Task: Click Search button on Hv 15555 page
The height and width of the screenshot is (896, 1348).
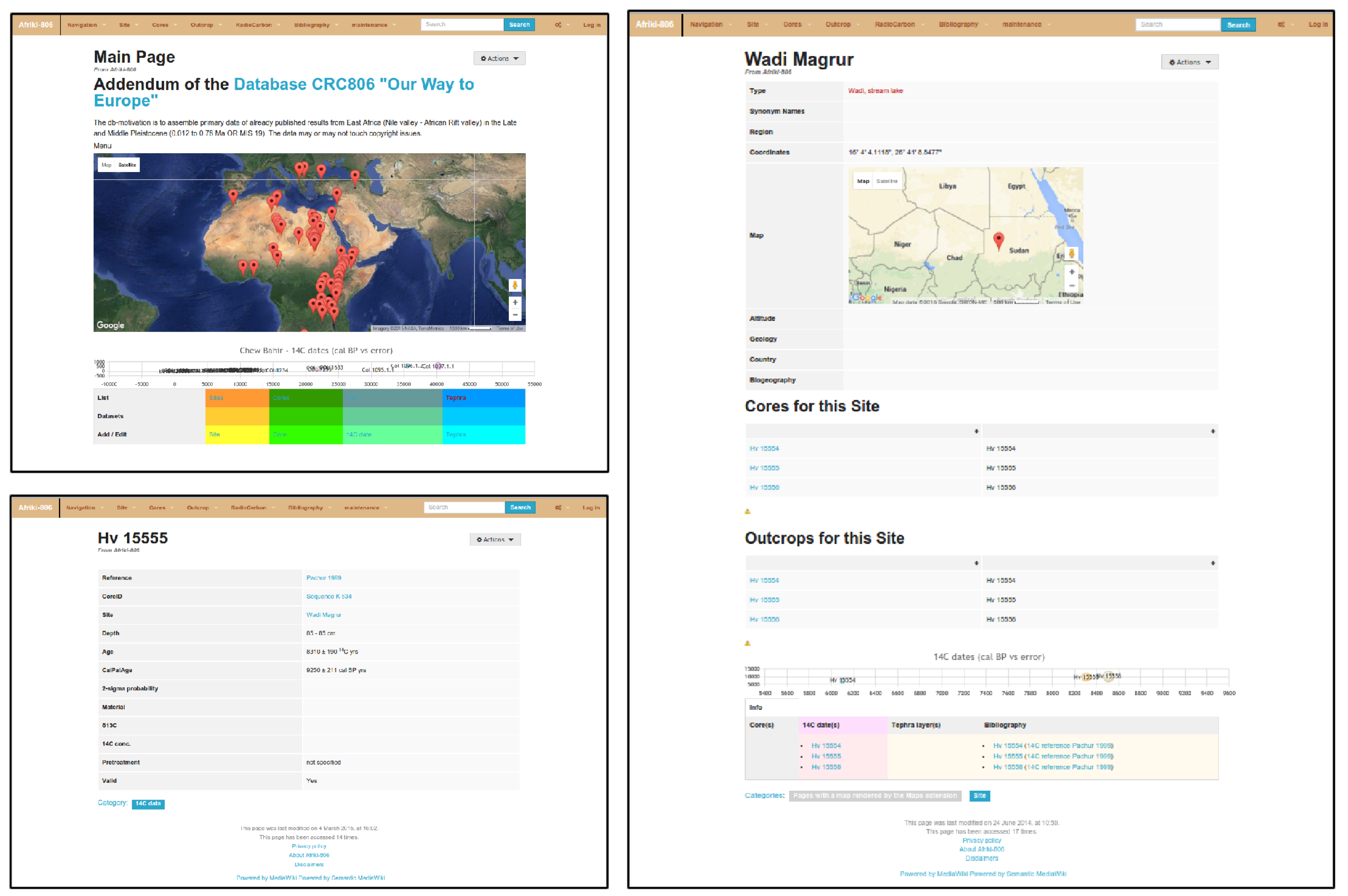Action: coord(520,508)
